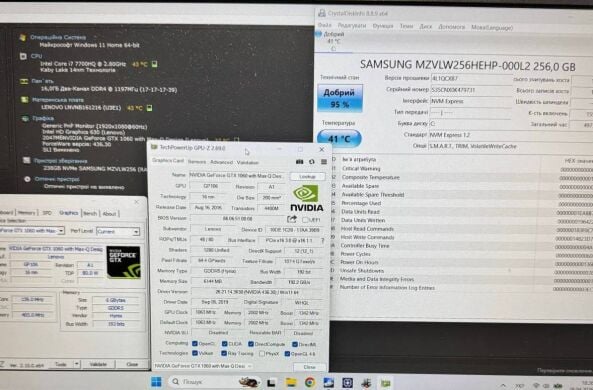Click the Optical Drives icon in Speccy
Screen dimensions: 593x390
coord(27,179)
